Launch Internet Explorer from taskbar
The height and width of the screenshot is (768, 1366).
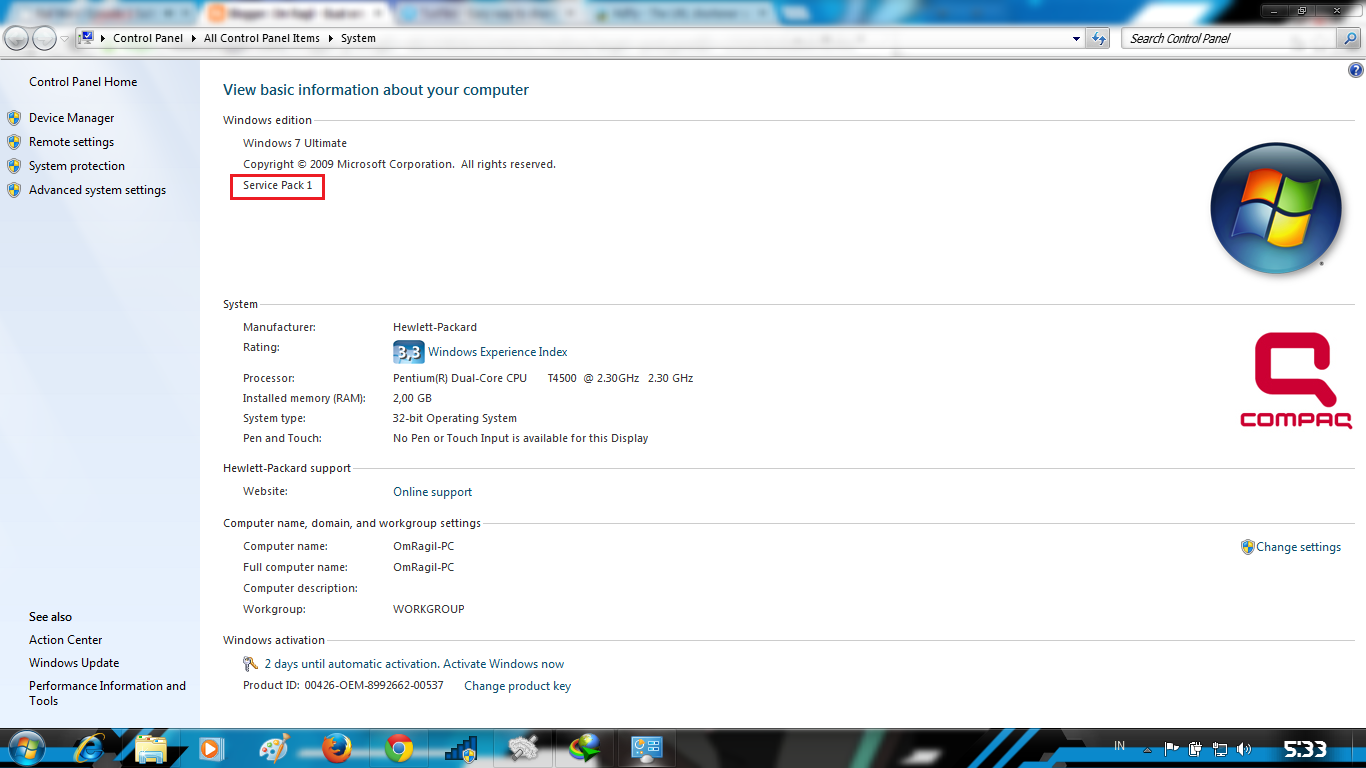coord(89,748)
